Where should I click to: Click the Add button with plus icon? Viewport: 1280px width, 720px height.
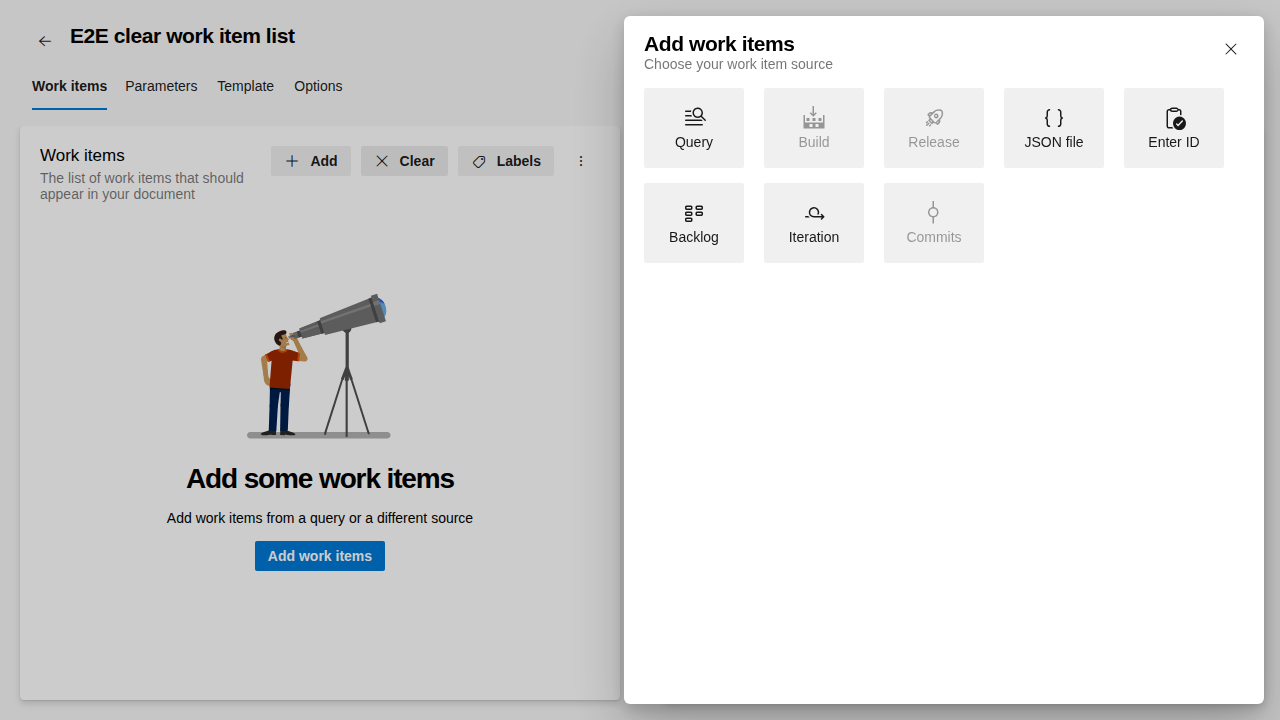pyautogui.click(x=310, y=161)
